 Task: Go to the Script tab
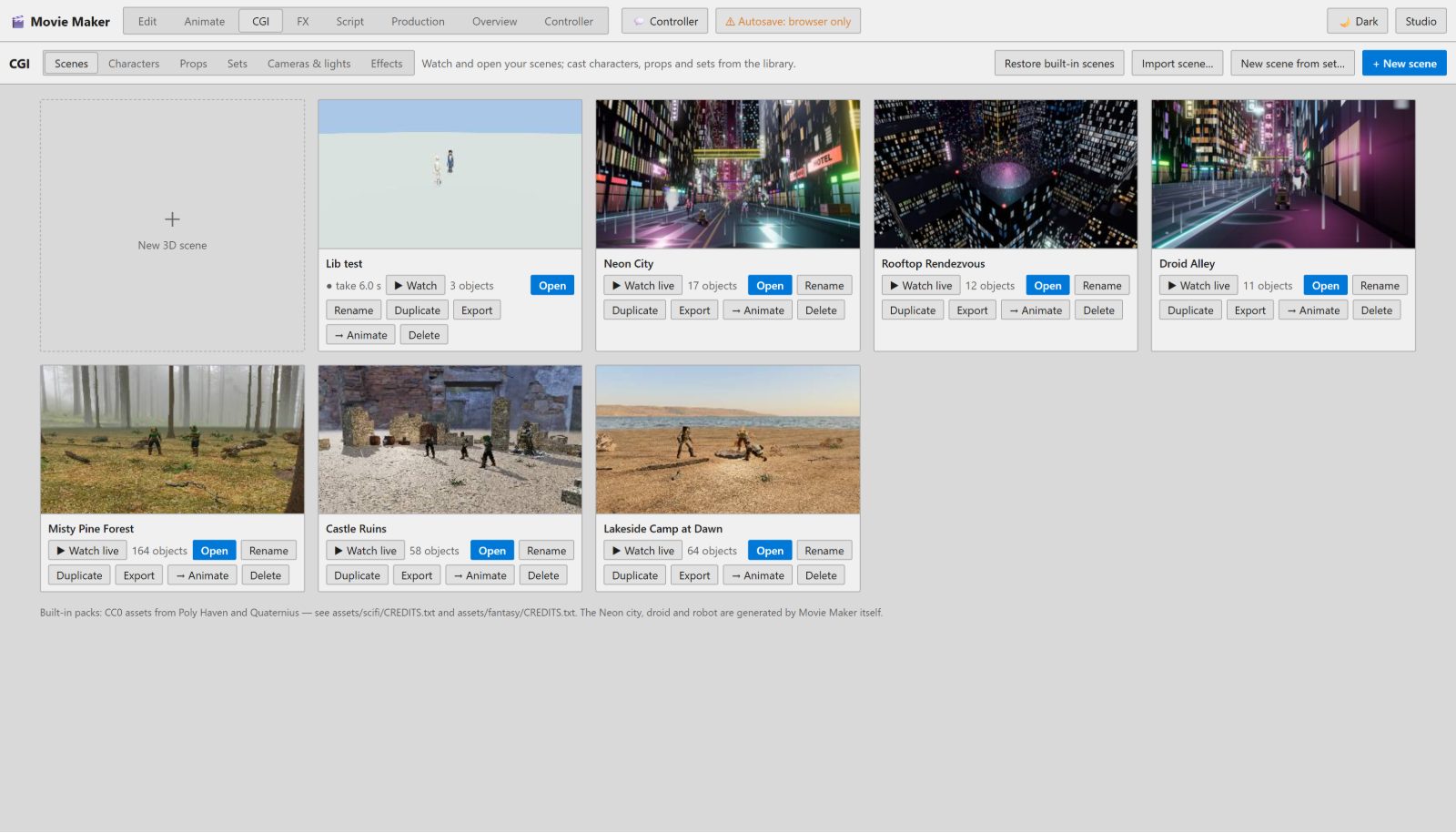coord(349,21)
